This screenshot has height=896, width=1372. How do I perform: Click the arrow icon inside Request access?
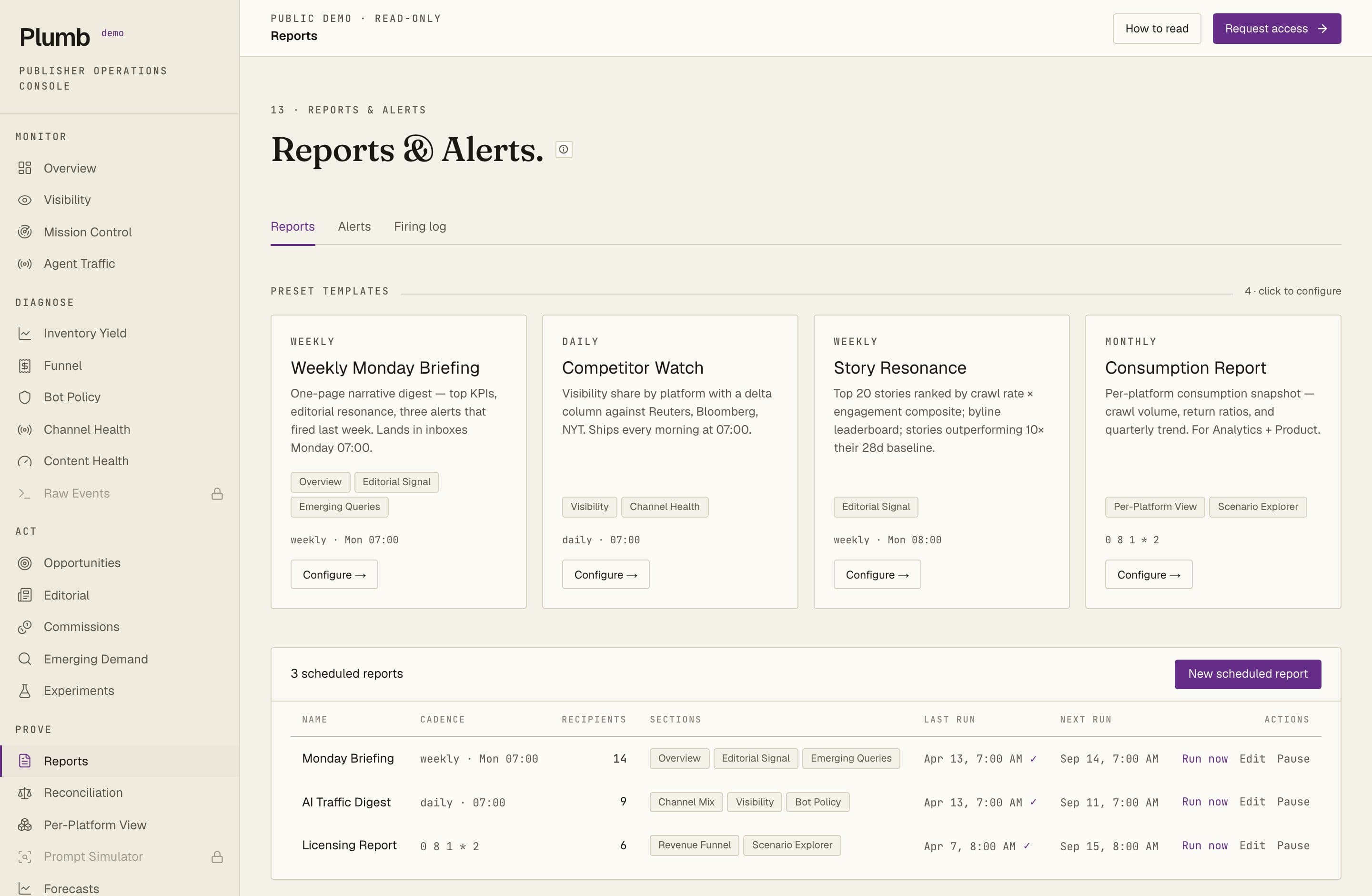coord(1322,29)
